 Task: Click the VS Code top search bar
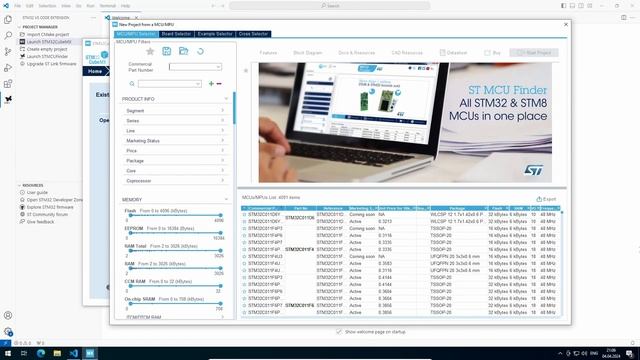(330, 6)
